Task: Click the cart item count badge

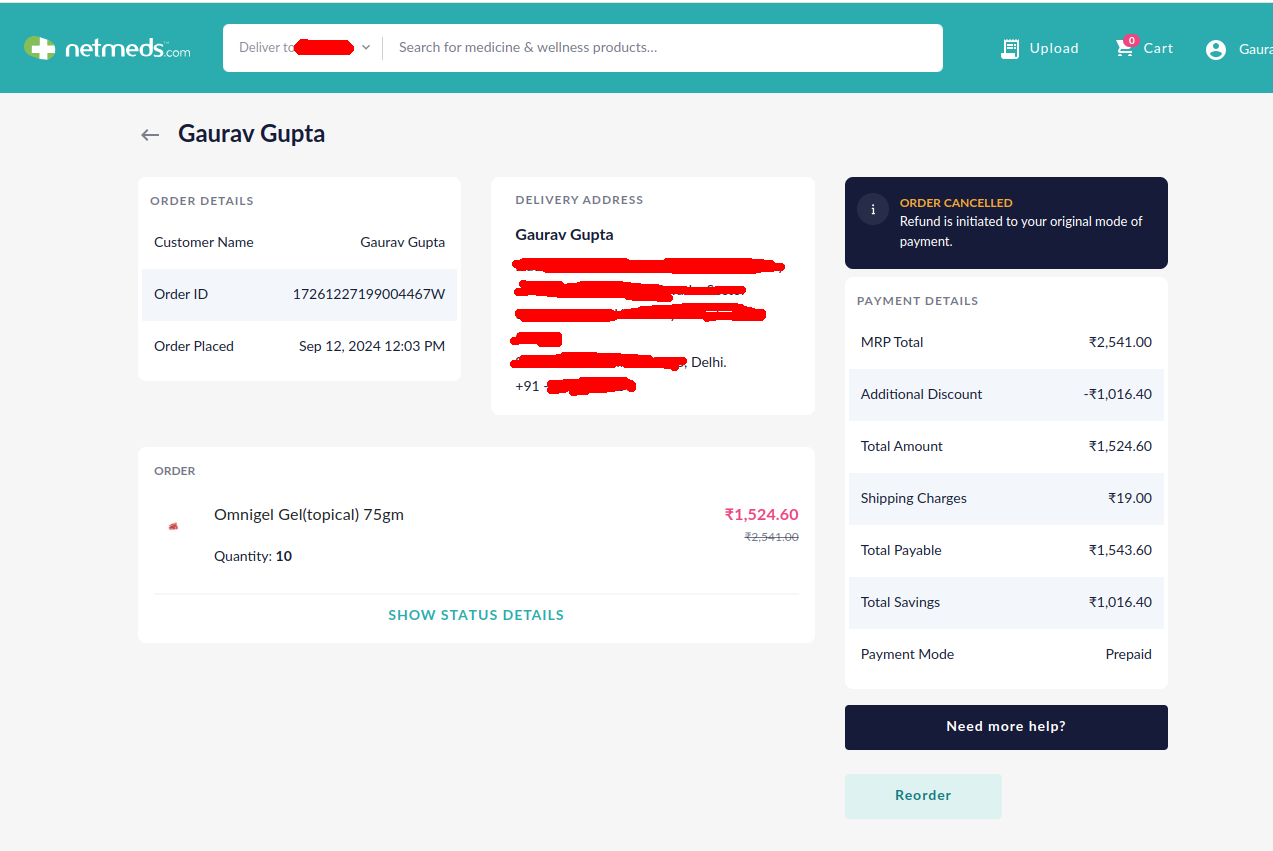Action: click(1131, 40)
